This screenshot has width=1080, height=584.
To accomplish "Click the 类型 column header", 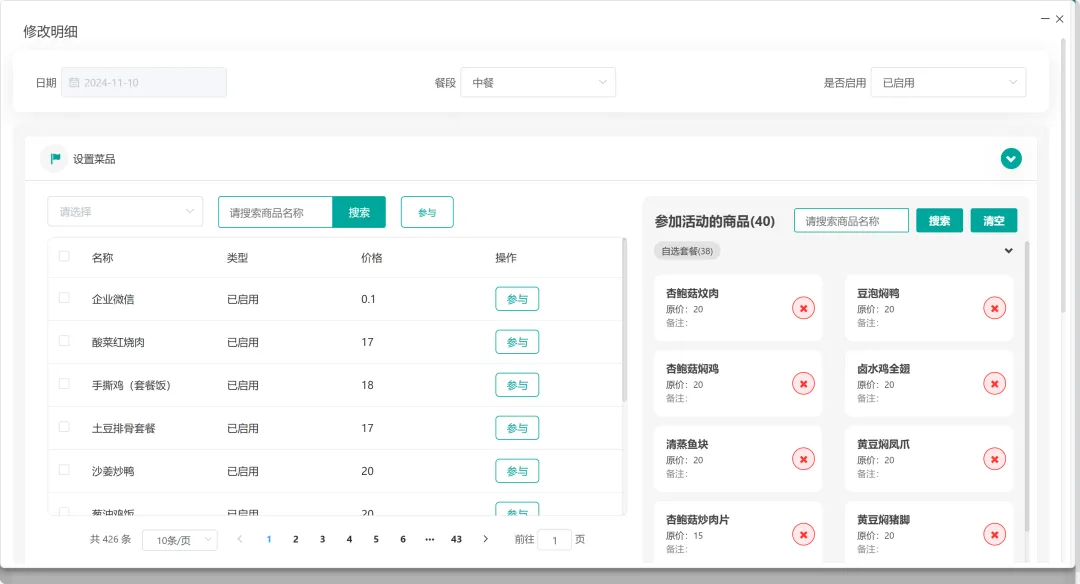I will 238,258.
